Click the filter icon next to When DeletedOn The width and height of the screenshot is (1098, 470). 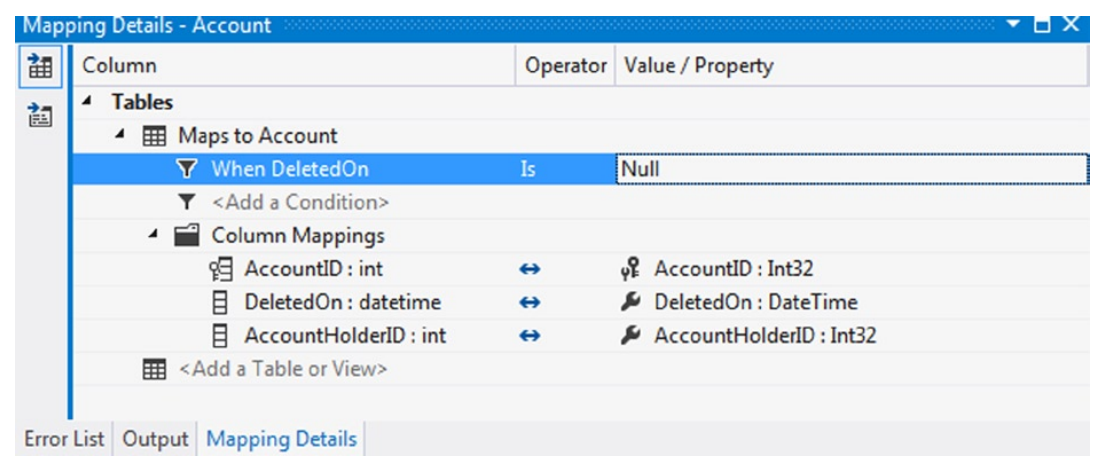click(x=186, y=169)
